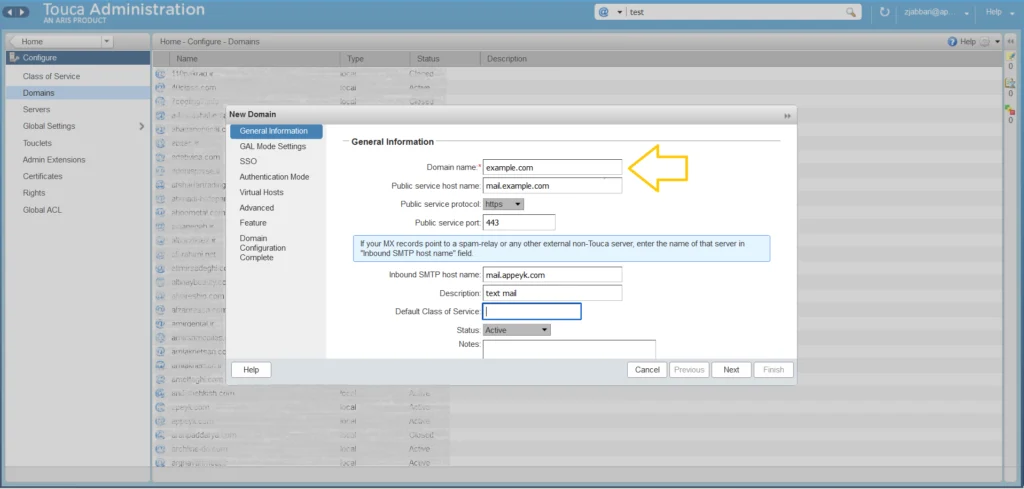1024x489 pixels.
Task: Click the Cancel button
Action: 647,370
